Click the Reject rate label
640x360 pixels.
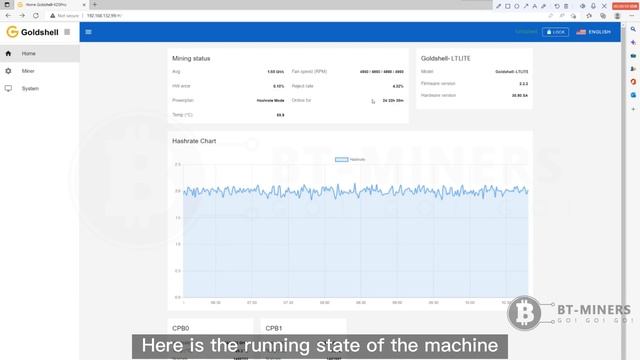(302, 86)
